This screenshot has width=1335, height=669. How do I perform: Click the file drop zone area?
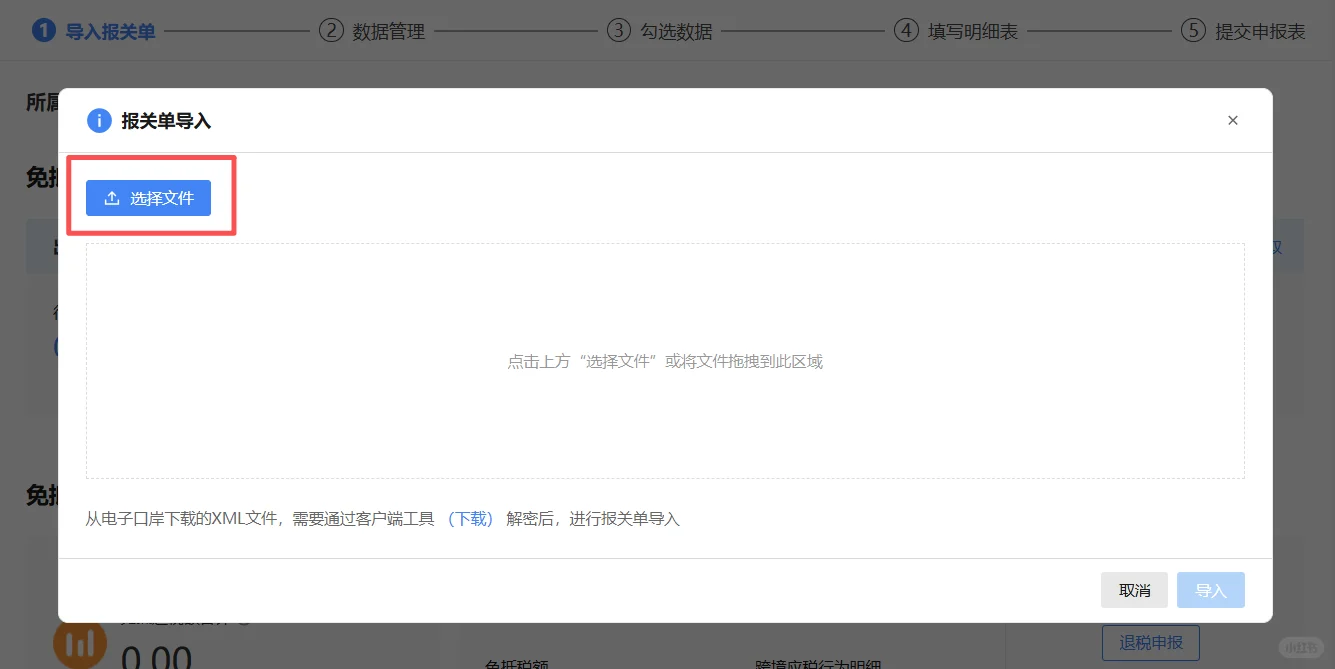click(665, 361)
